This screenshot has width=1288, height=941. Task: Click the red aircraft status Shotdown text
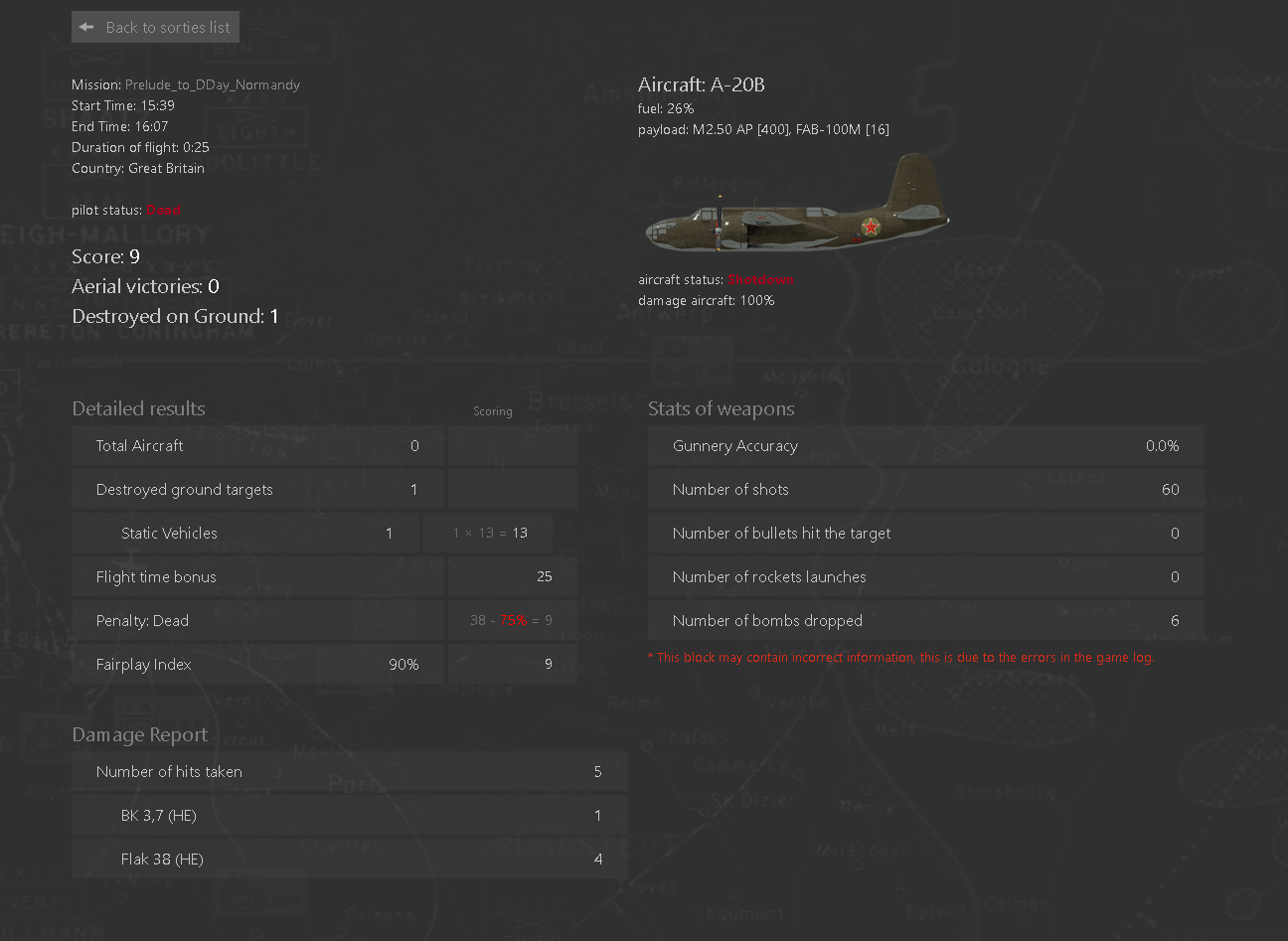coord(760,279)
